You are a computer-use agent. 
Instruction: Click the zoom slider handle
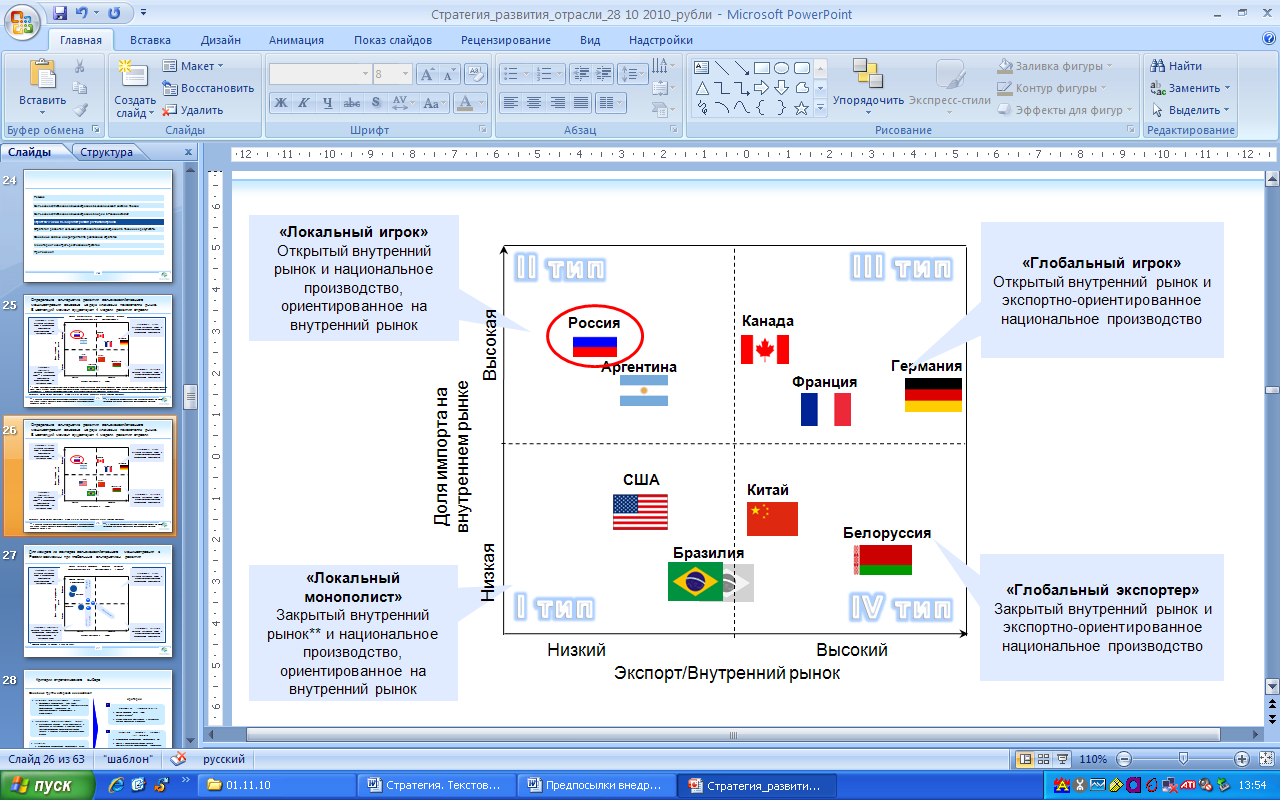coord(1184,759)
